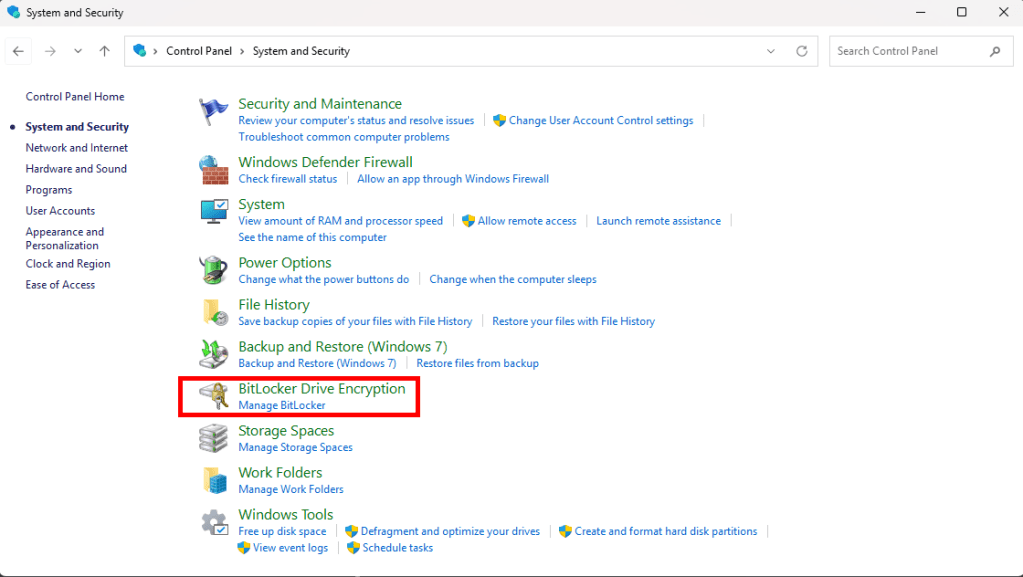Open Clock and Region category
Screen dimensions: 1023x577
click(x=68, y=264)
